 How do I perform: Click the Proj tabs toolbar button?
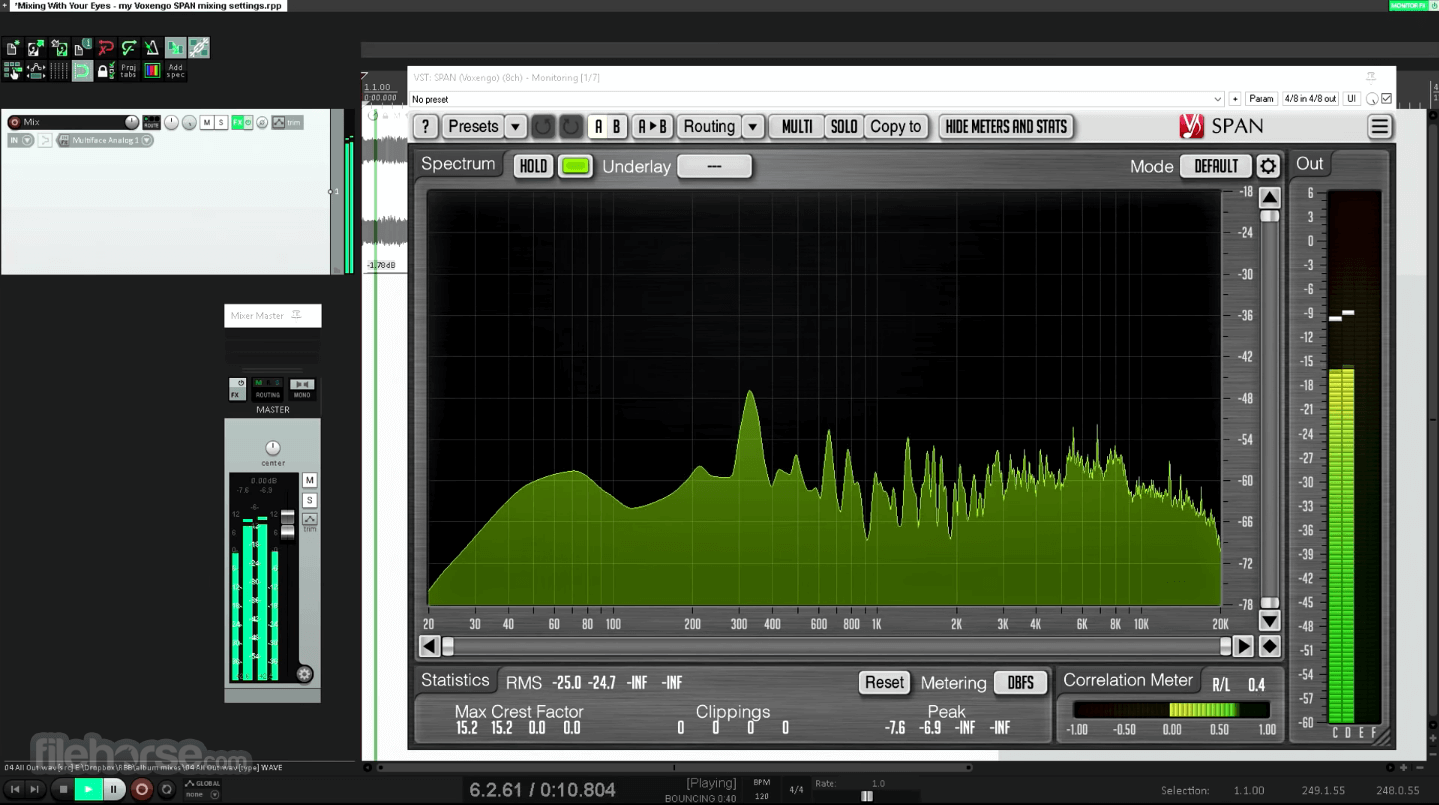(x=128, y=70)
